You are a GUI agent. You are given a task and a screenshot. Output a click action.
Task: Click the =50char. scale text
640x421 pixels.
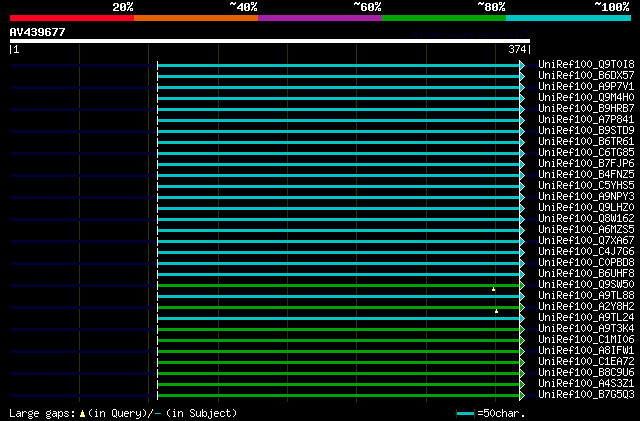pos(501,413)
